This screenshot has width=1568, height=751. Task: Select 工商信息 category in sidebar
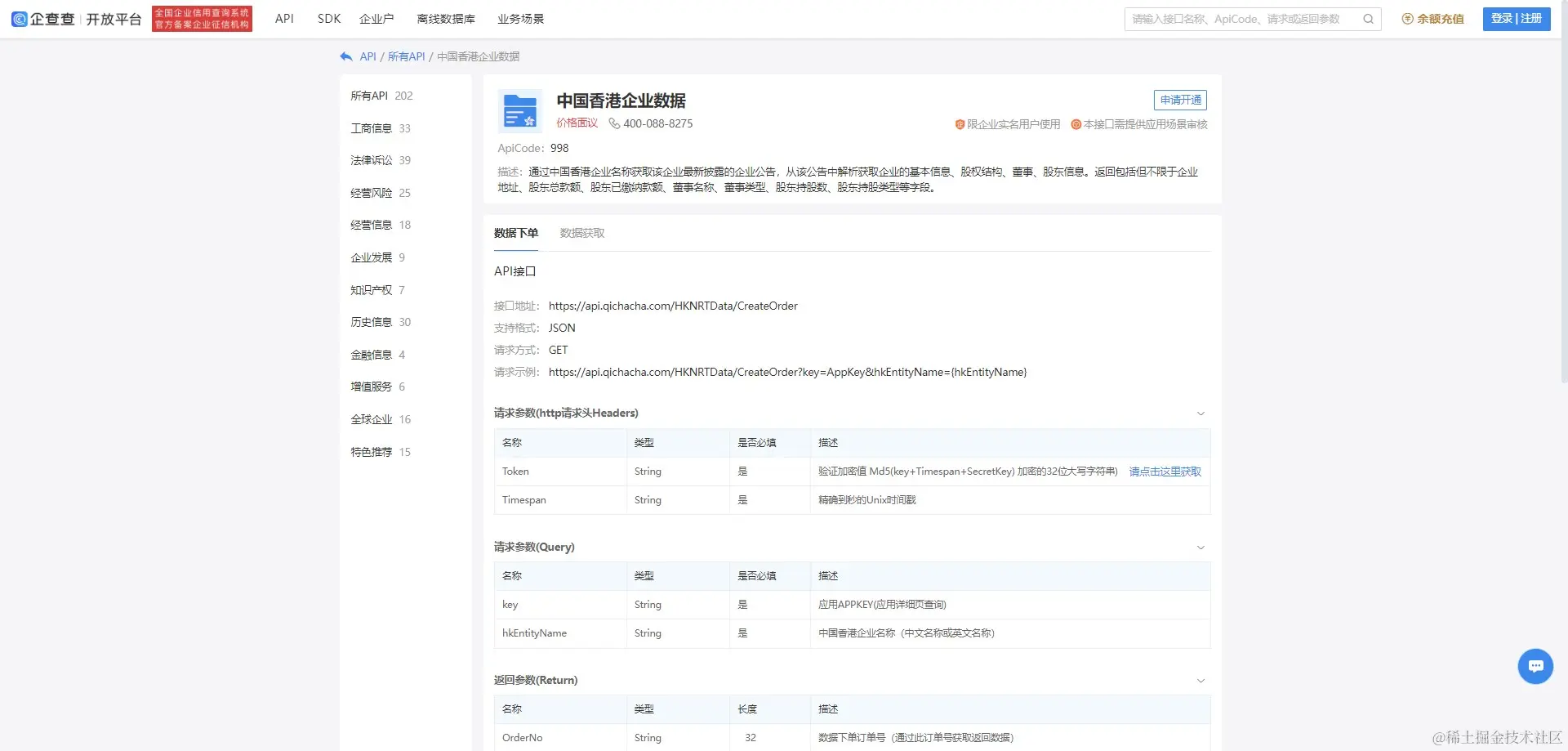381,128
